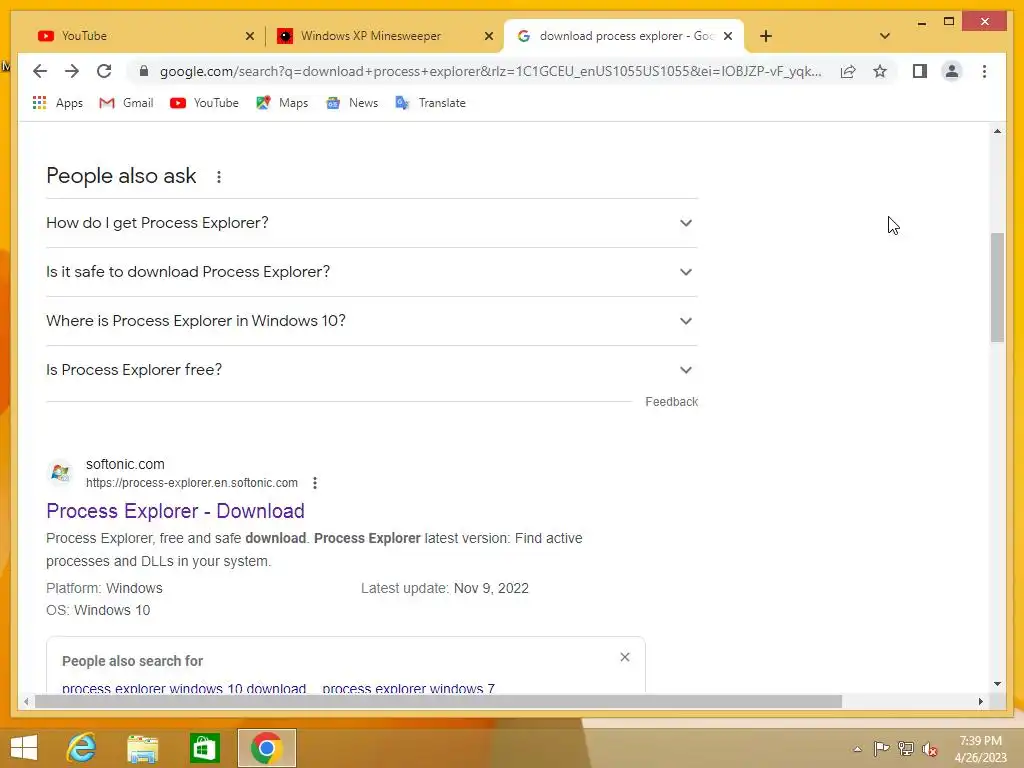The width and height of the screenshot is (1024, 768).
Task: Open File Explorer from the taskbar
Action: (x=142, y=748)
